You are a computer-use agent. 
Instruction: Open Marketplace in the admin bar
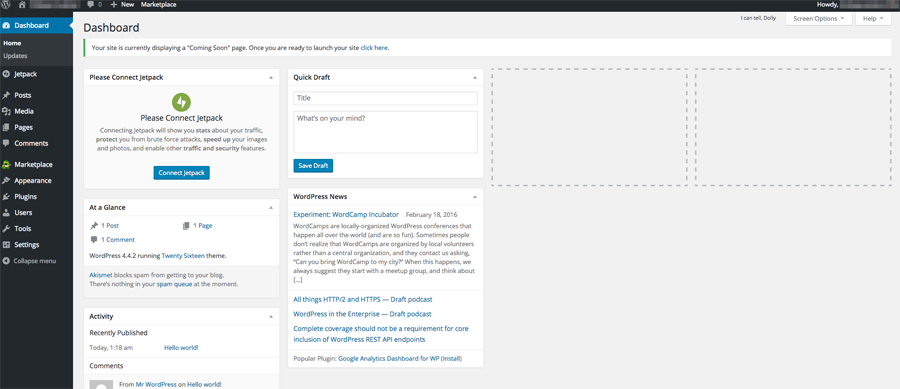pyautogui.click(x=158, y=4)
